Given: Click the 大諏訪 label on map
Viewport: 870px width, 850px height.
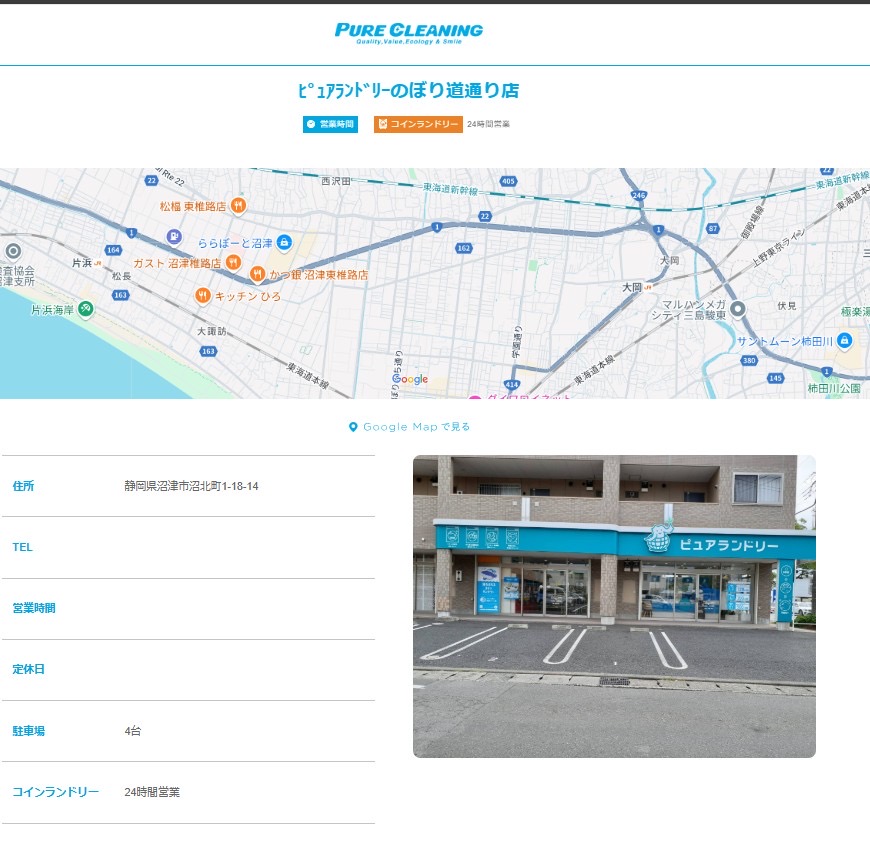Looking at the screenshot, I should coord(211,331).
